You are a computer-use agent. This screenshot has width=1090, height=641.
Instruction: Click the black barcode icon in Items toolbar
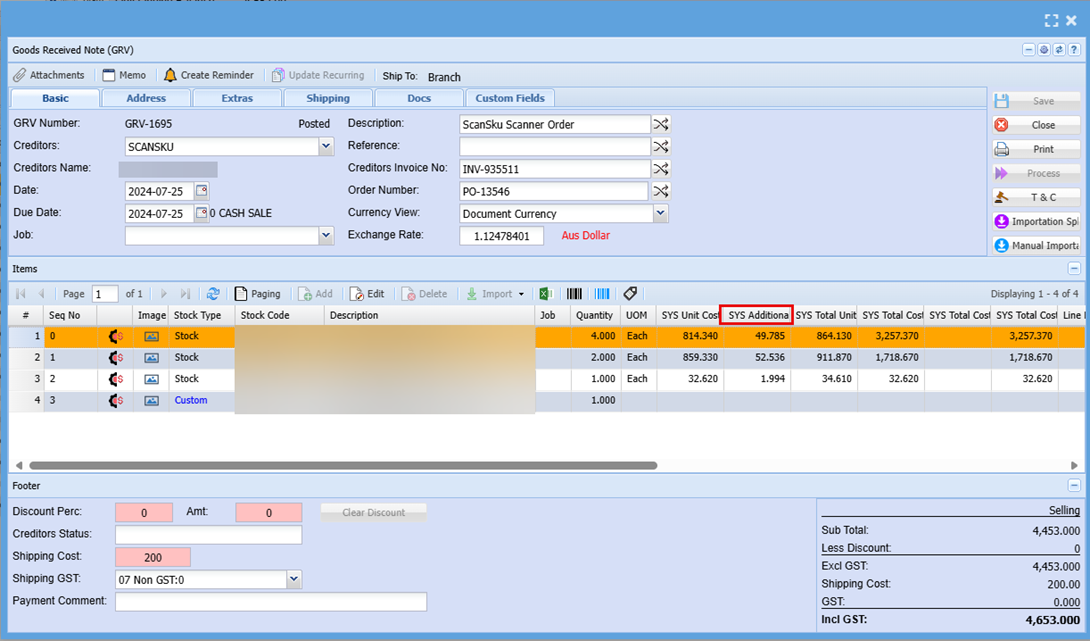pos(575,294)
